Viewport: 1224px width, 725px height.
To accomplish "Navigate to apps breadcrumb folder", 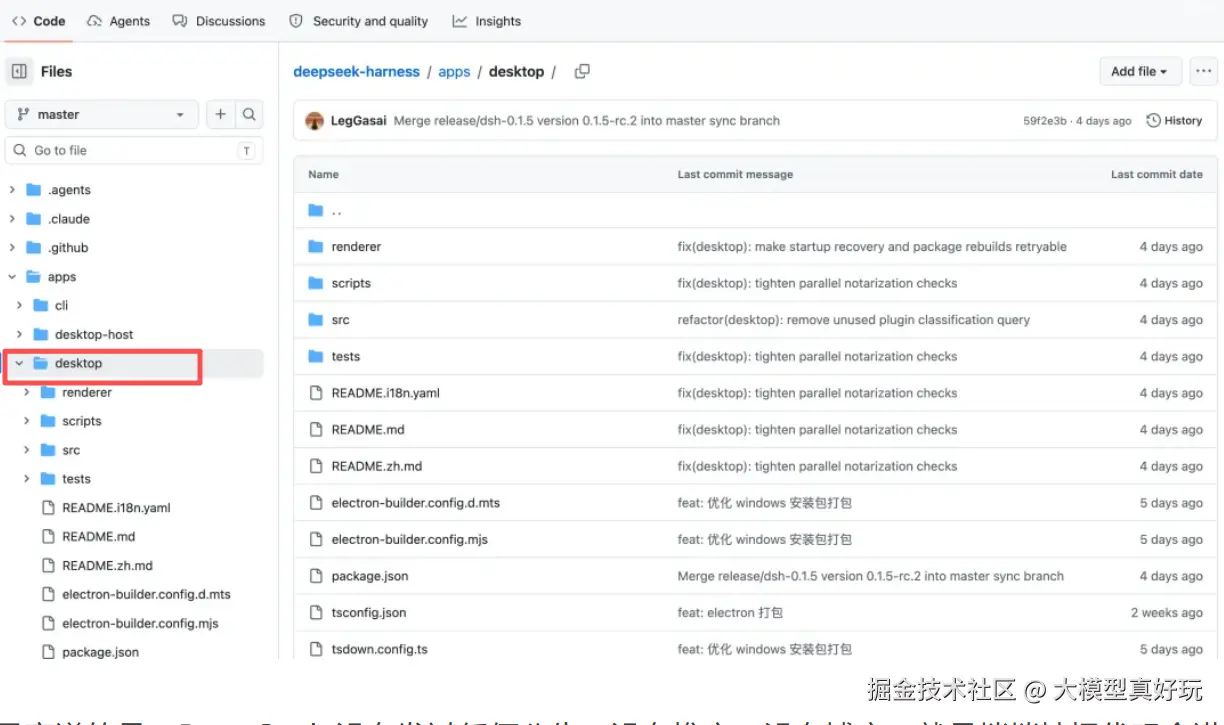I will (x=454, y=72).
